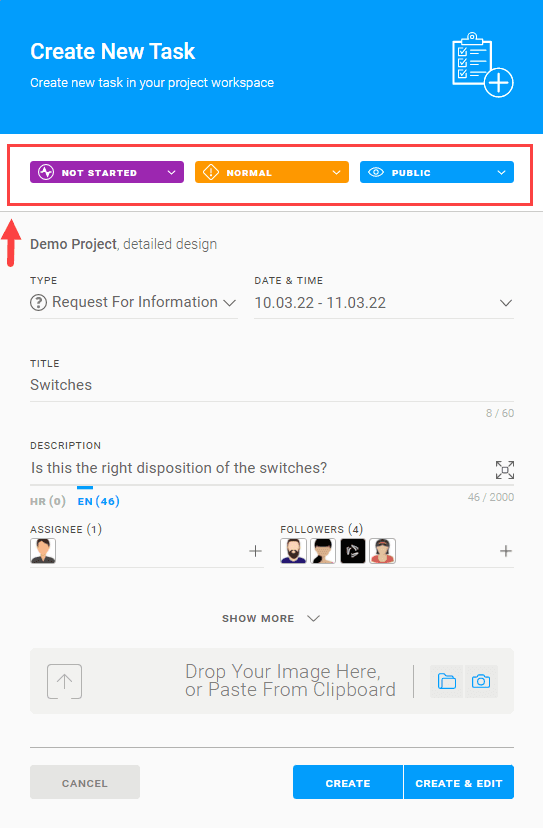Cancel the new task dialog
The width and height of the screenshot is (543, 828).
pos(85,783)
